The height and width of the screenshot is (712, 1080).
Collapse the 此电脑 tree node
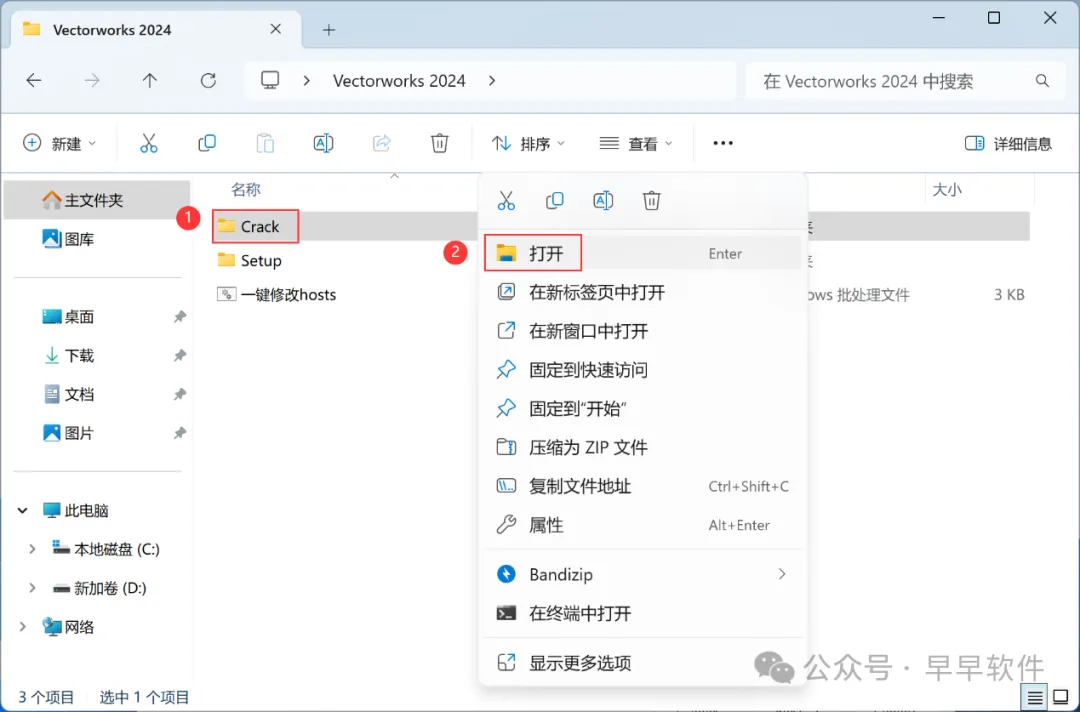pos(23,510)
